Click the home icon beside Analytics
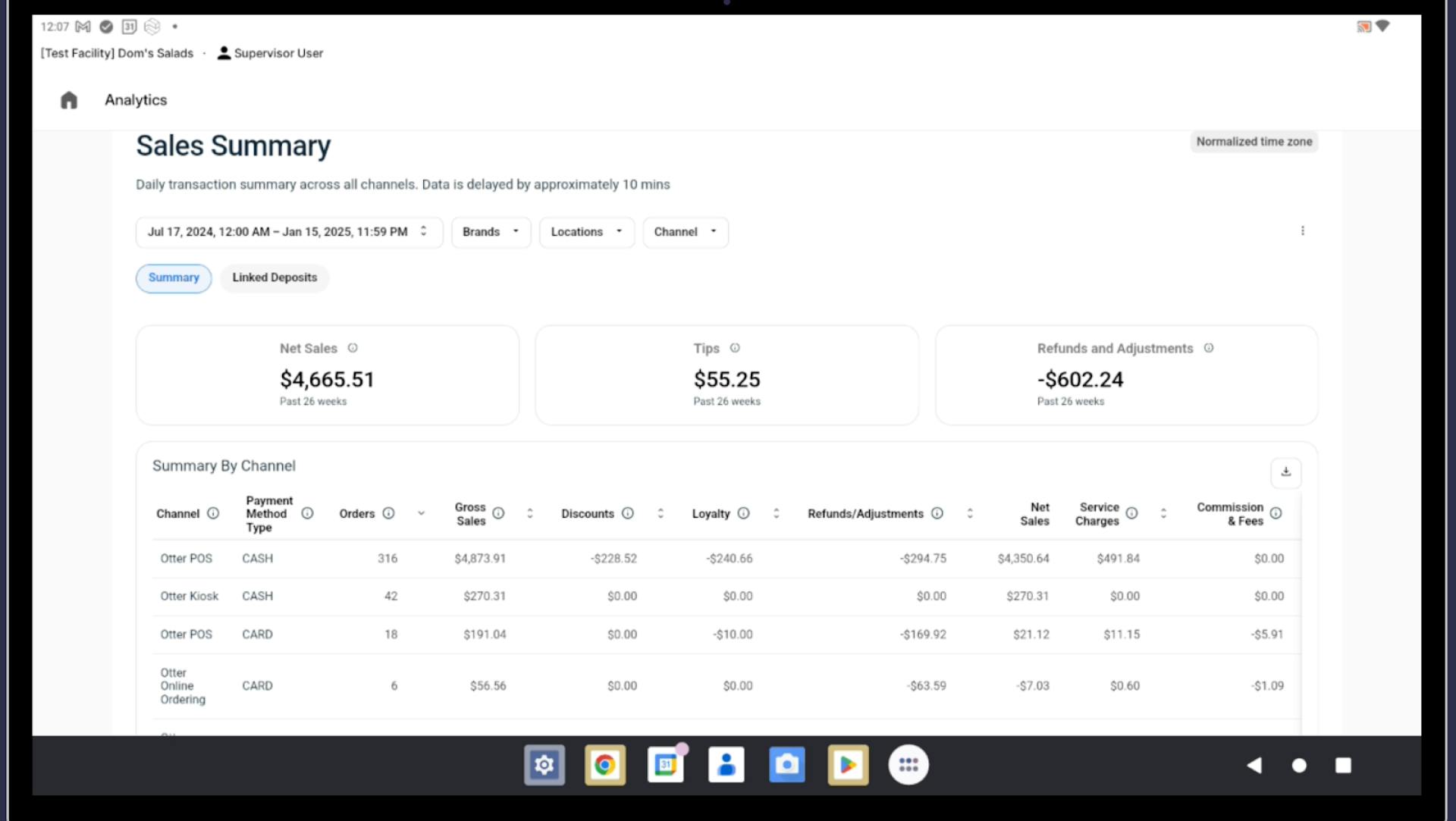Screen dimensions: 1456x821 pyautogui.click(x=69, y=100)
